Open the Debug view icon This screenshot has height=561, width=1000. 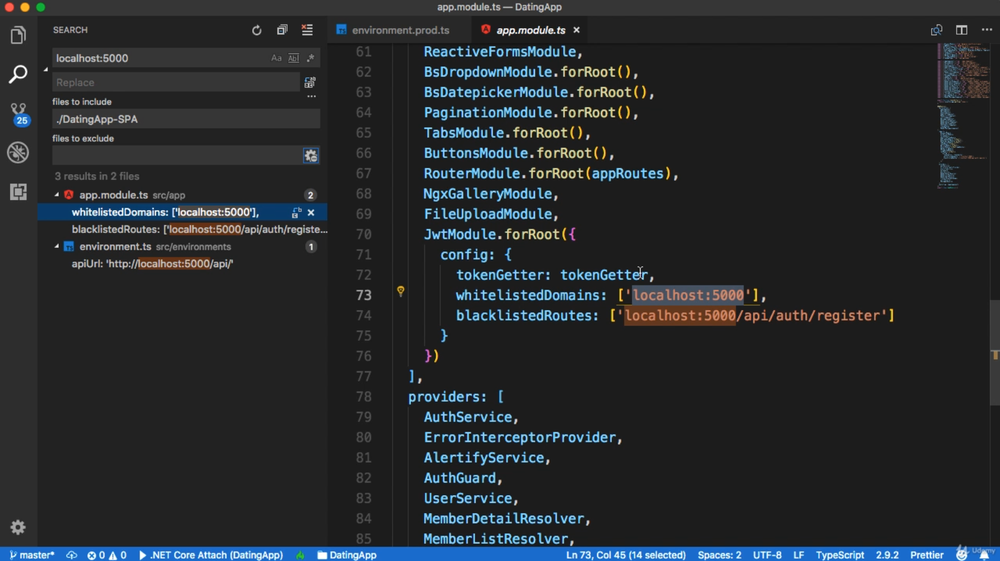point(18,152)
